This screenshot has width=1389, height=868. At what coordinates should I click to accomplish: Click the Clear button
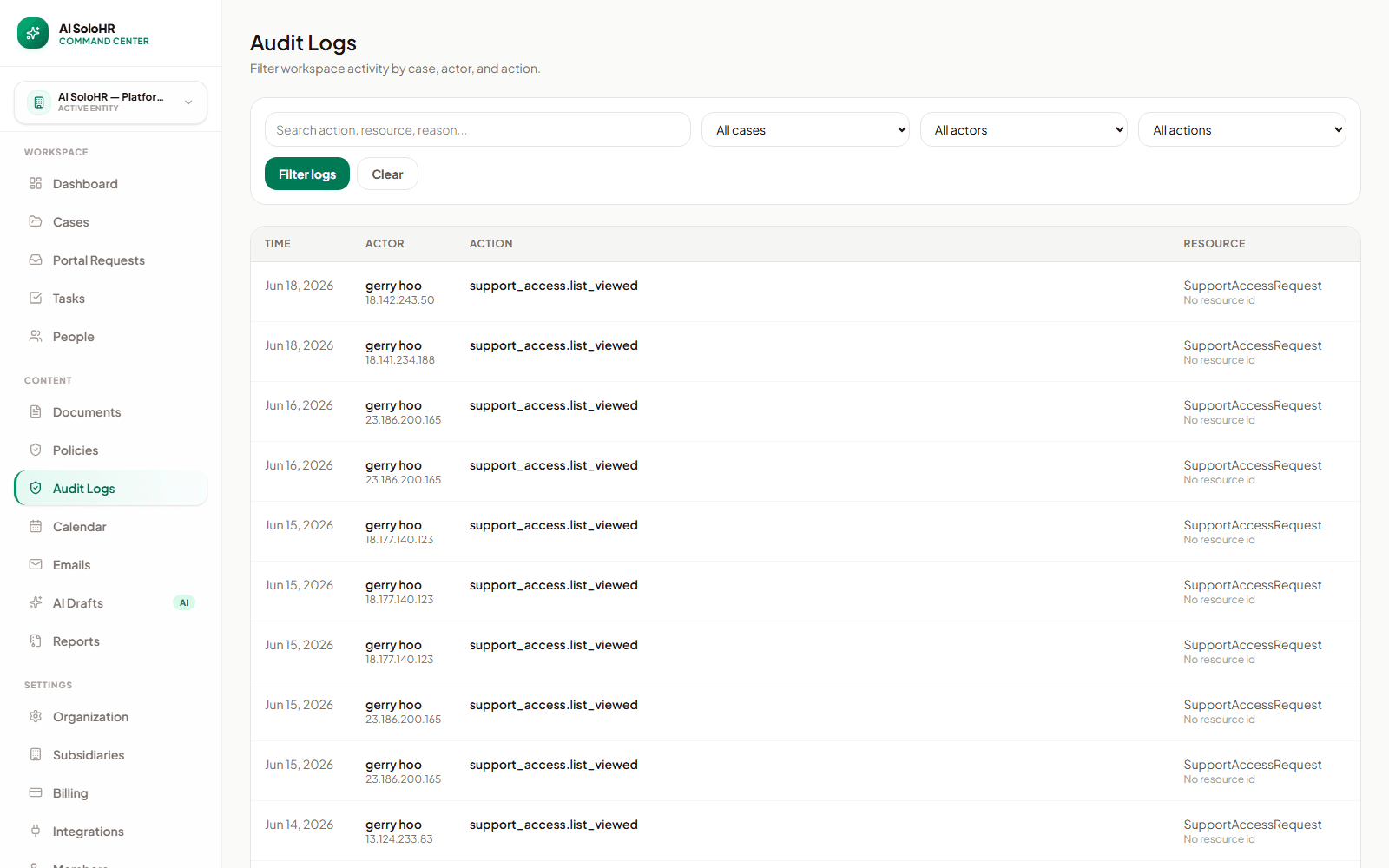click(387, 174)
